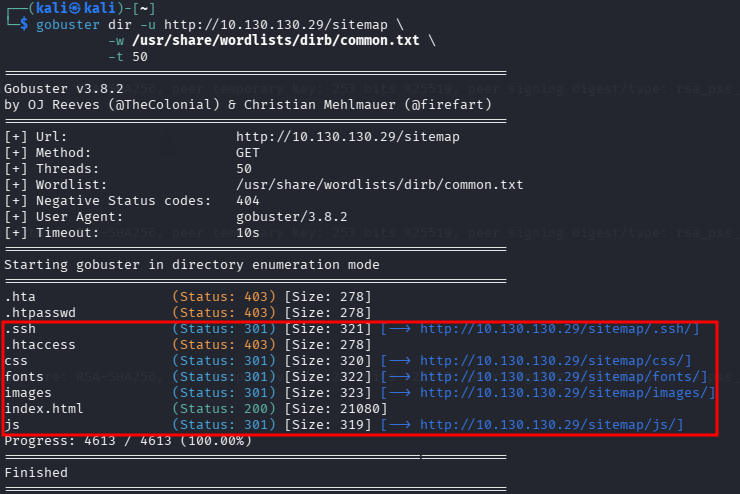This screenshot has height=494, width=740.
Task: Open the /sitemap/.ssh/ redirect URL
Action: point(556,328)
